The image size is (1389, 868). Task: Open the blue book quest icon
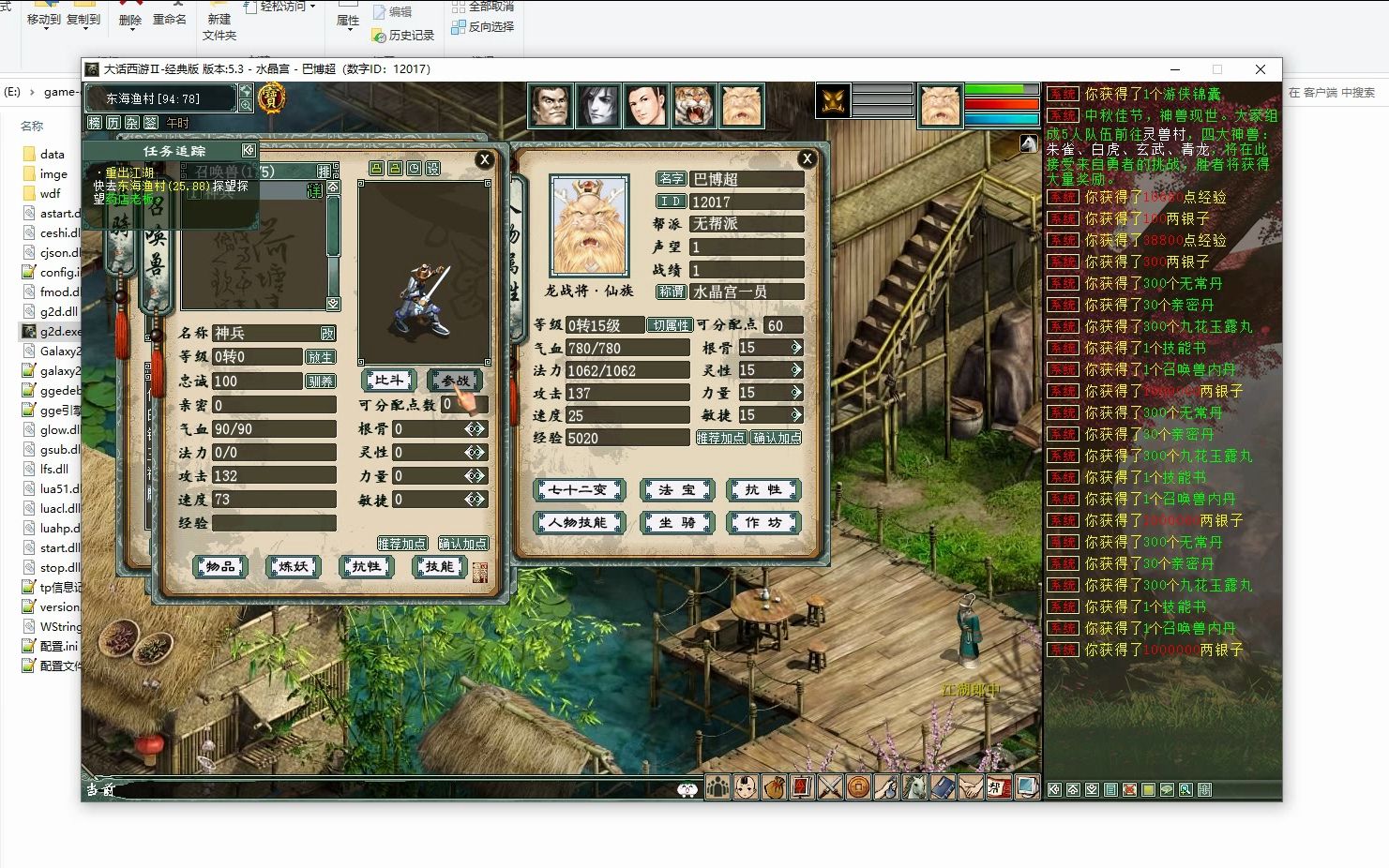tap(943, 787)
